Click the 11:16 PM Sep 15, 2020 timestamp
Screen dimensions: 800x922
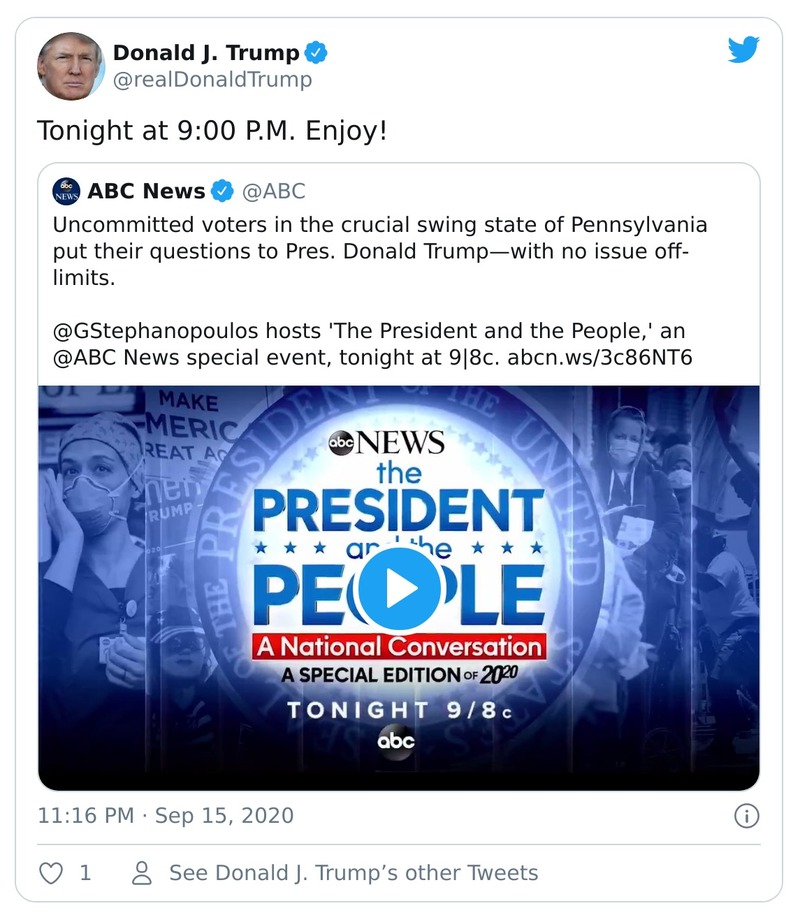(166, 816)
